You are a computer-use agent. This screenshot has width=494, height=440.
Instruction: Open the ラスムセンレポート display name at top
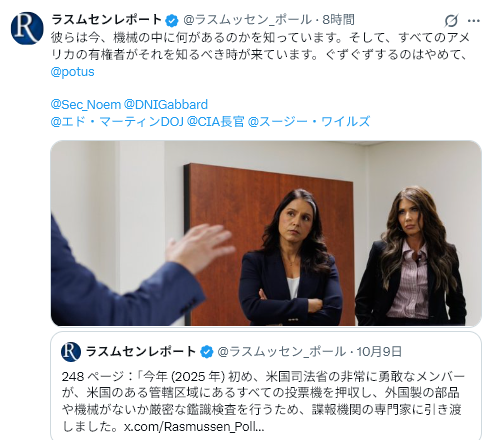(107, 20)
